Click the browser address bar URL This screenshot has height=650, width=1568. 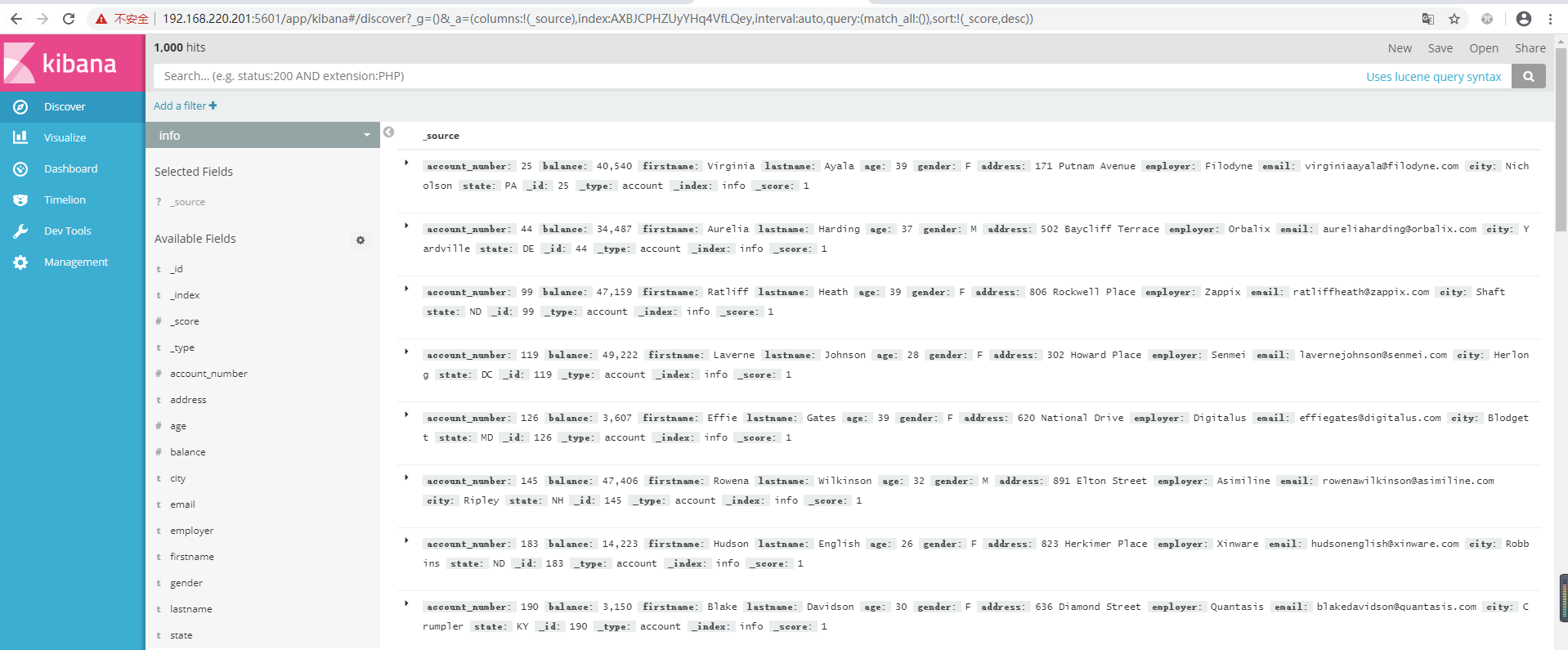598,19
